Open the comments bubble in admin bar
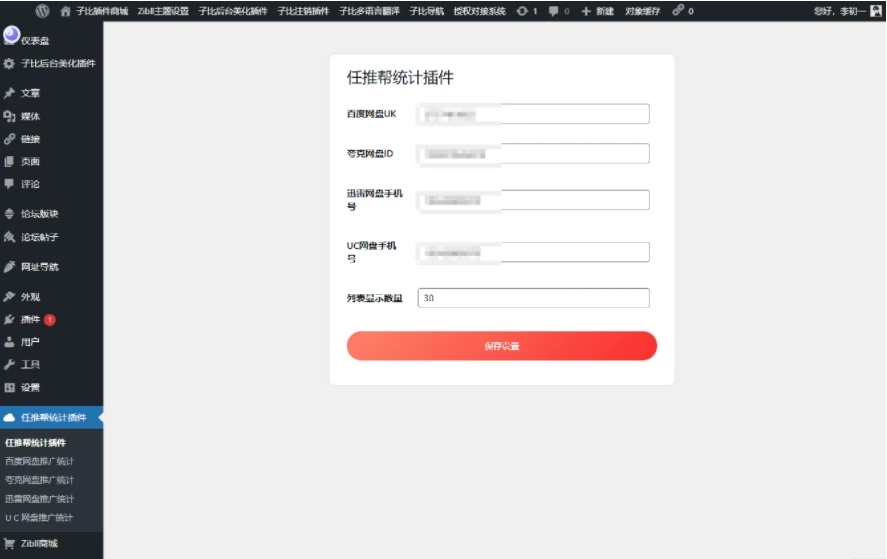The image size is (887, 559). [558, 11]
